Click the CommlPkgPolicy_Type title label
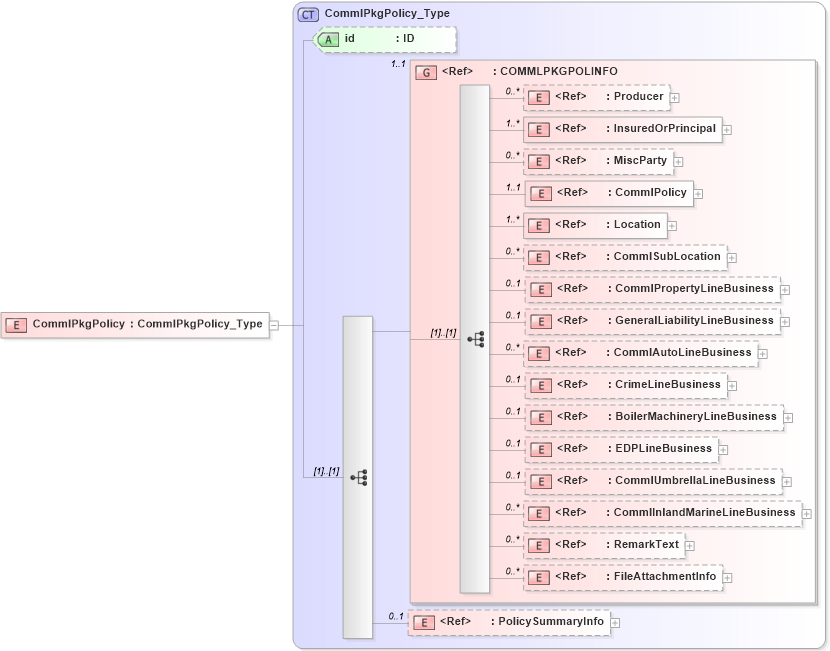The image size is (830, 651). point(383,14)
